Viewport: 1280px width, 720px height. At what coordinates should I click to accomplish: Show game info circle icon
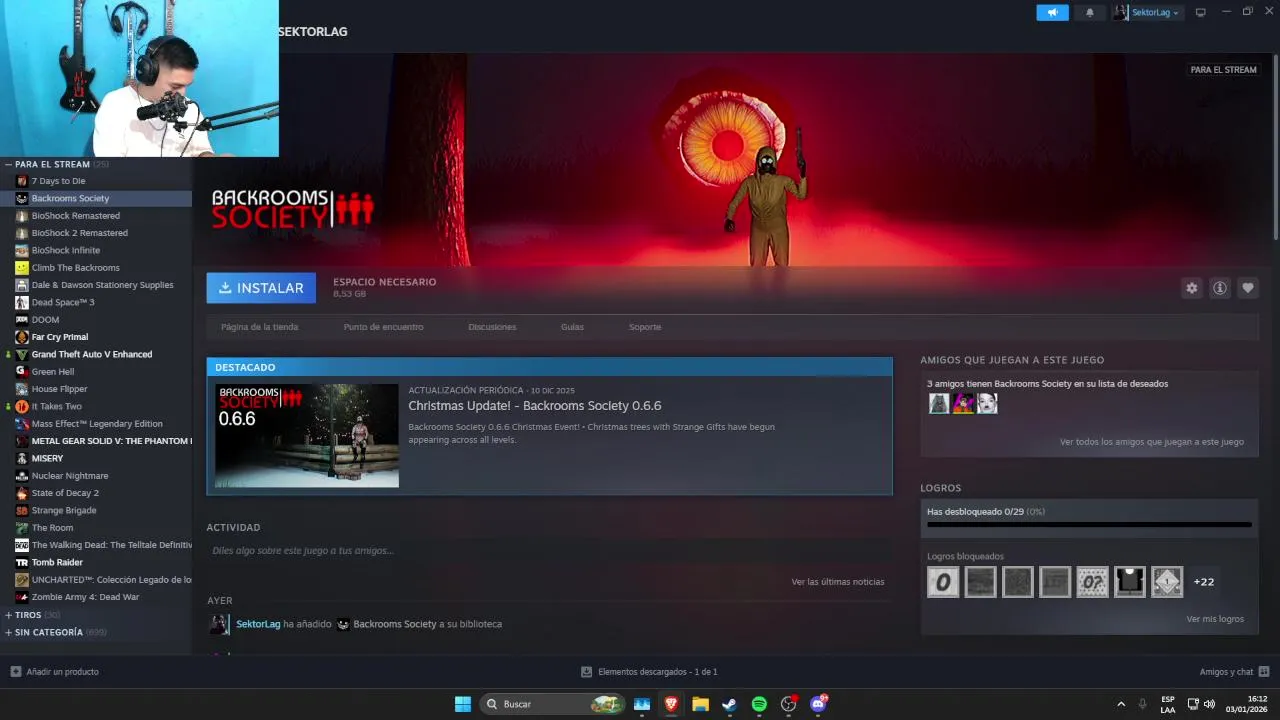tap(1219, 288)
